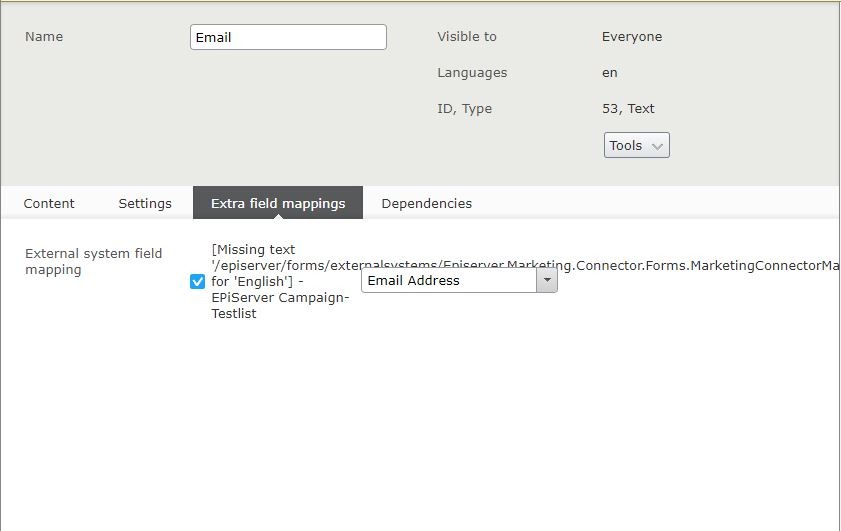The height and width of the screenshot is (531, 841).
Task: Click the EPiServer Campaign-Testlist text
Action: pos(280,305)
